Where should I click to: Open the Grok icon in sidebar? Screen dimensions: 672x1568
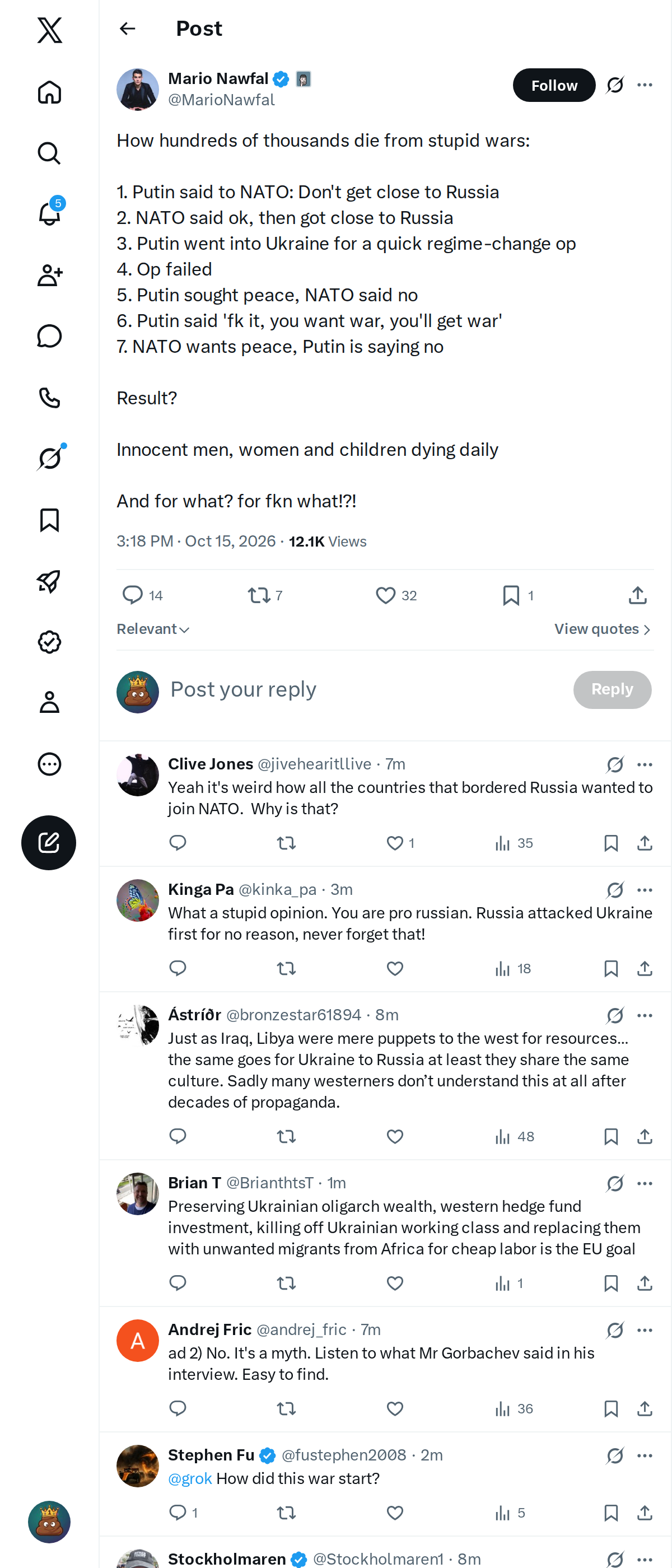[x=49, y=458]
